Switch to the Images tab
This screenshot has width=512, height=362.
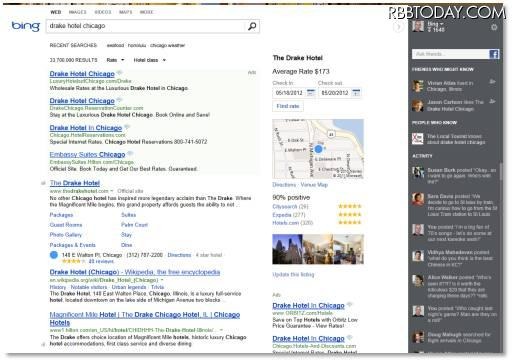77,12
